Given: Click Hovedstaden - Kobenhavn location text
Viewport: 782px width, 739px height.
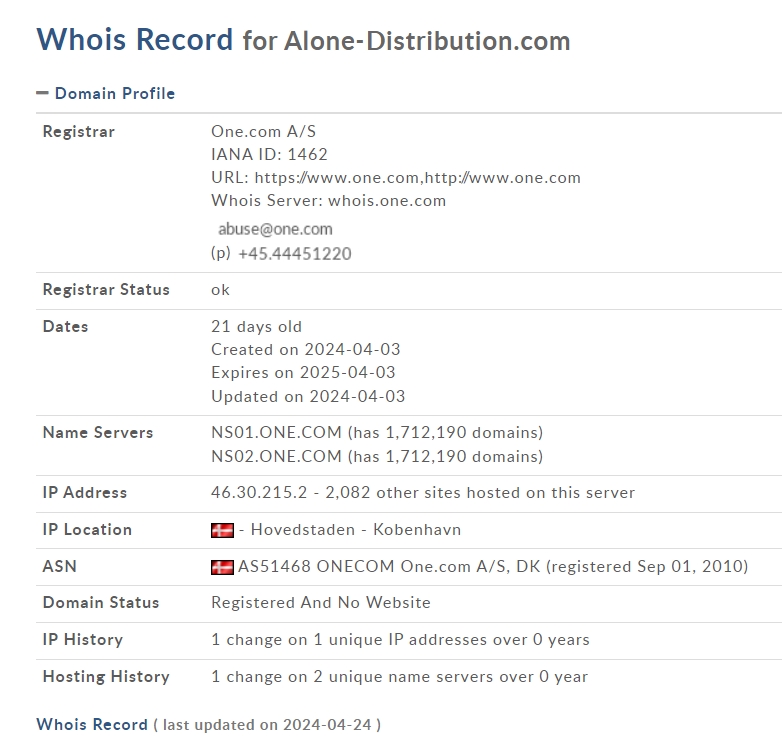Looking at the screenshot, I should pos(356,529).
